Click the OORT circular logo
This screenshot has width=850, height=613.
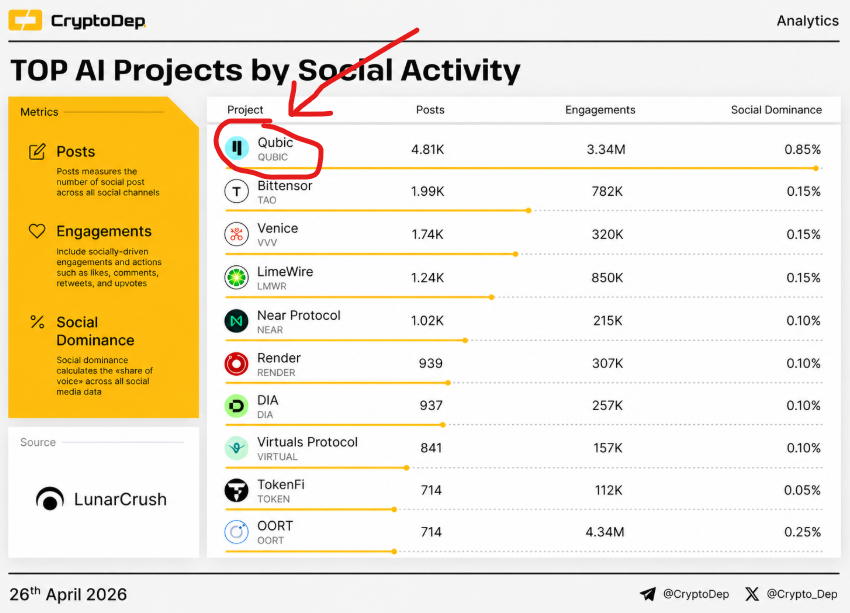(236, 532)
